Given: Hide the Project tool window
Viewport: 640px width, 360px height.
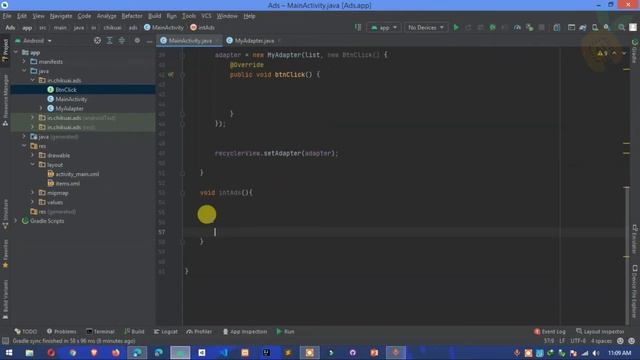Looking at the screenshot, I should (149, 40).
